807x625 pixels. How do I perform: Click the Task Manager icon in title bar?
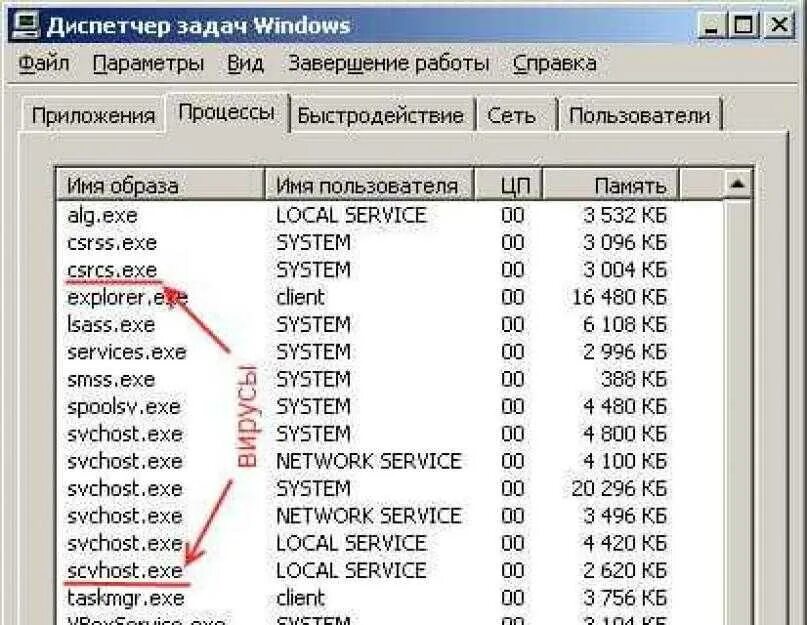[x=26, y=25]
